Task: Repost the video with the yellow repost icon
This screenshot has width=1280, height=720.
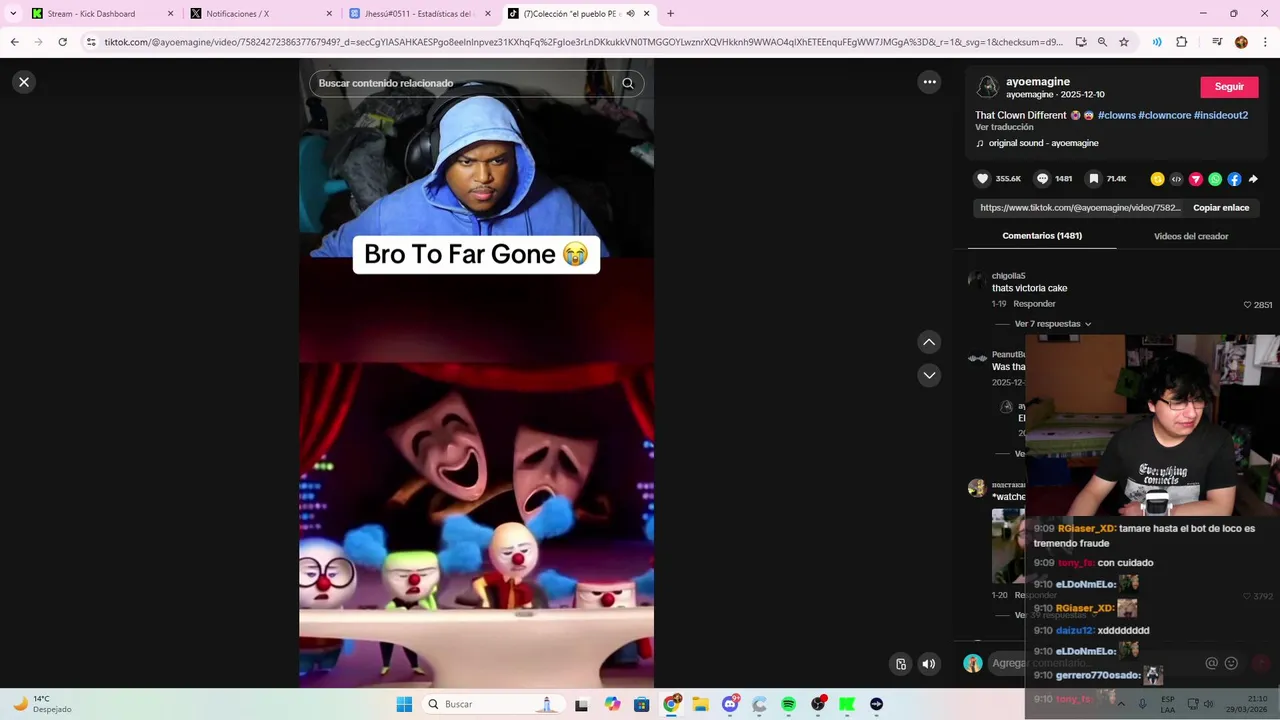Action: point(1157,179)
